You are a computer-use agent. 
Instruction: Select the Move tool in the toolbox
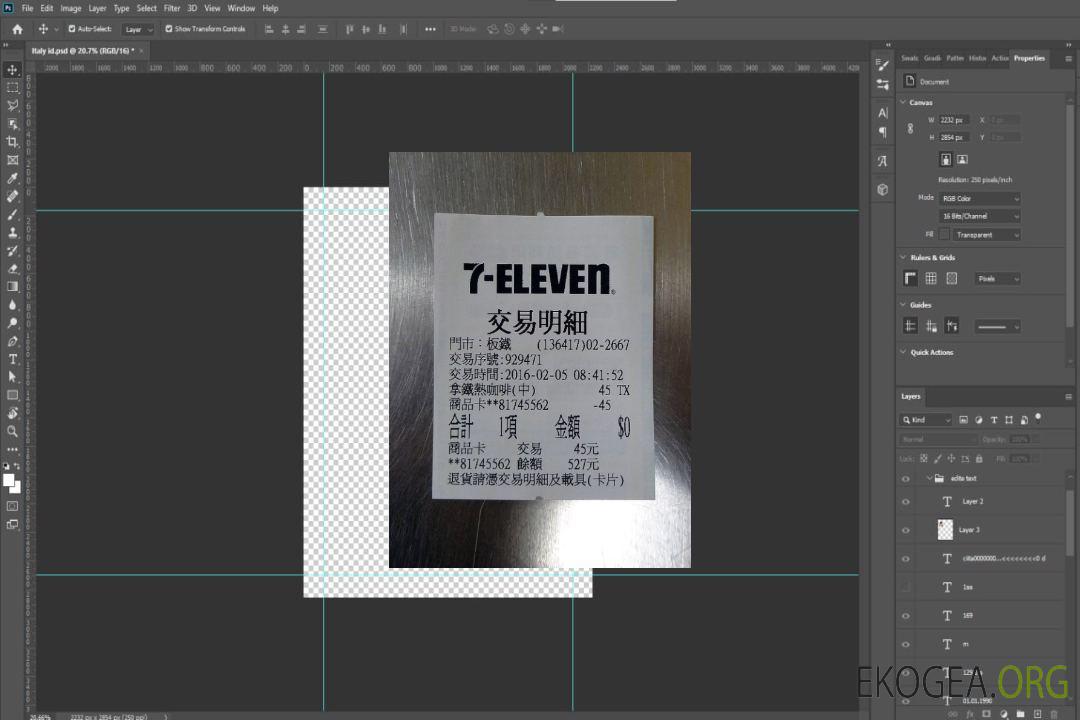coord(12,70)
